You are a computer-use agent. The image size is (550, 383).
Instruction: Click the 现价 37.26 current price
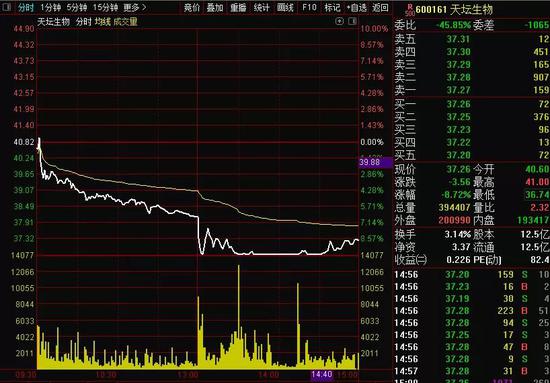click(x=458, y=170)
